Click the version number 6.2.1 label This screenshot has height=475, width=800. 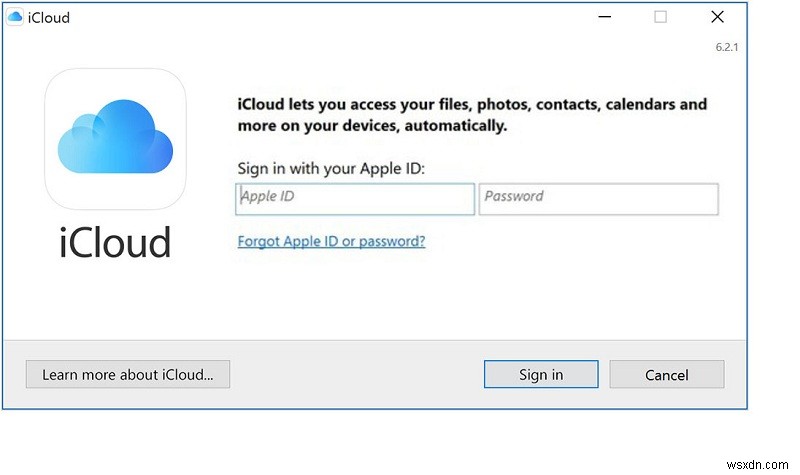coord(726,45)
